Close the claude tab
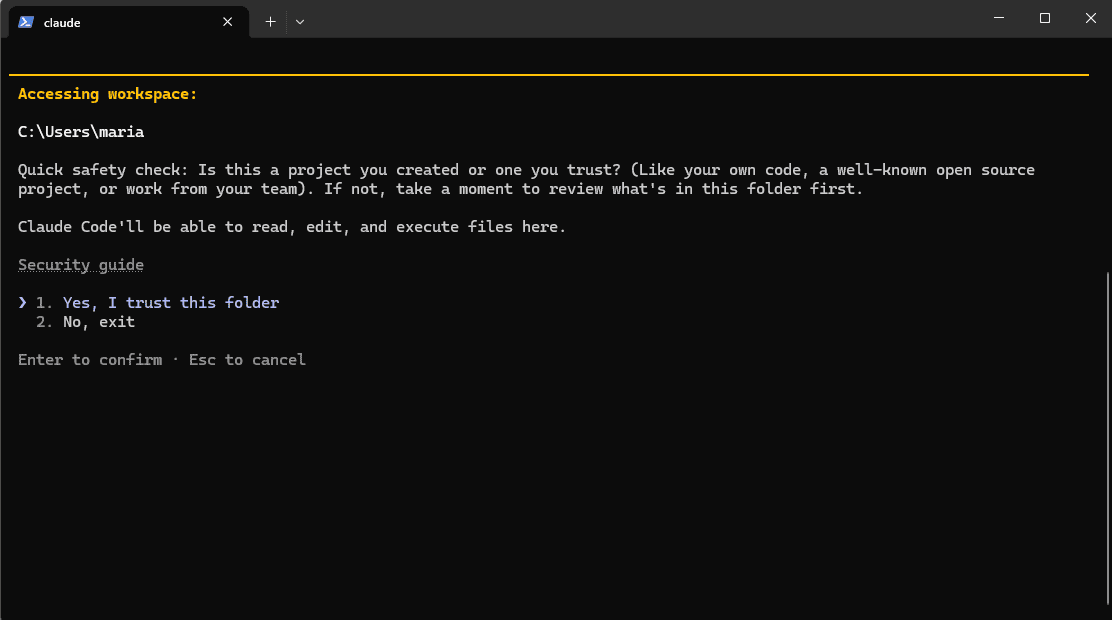 (228, 22)
